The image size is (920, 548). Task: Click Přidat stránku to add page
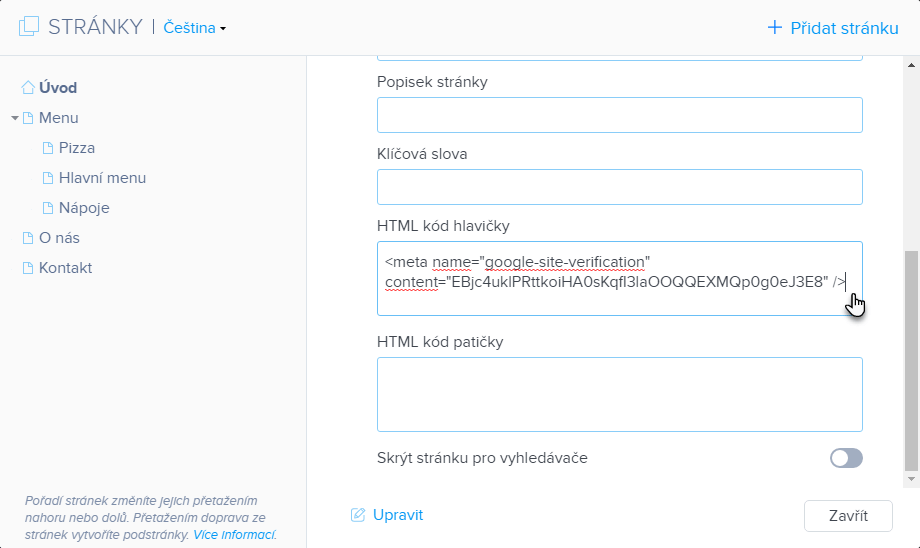[x=832, y=28]
